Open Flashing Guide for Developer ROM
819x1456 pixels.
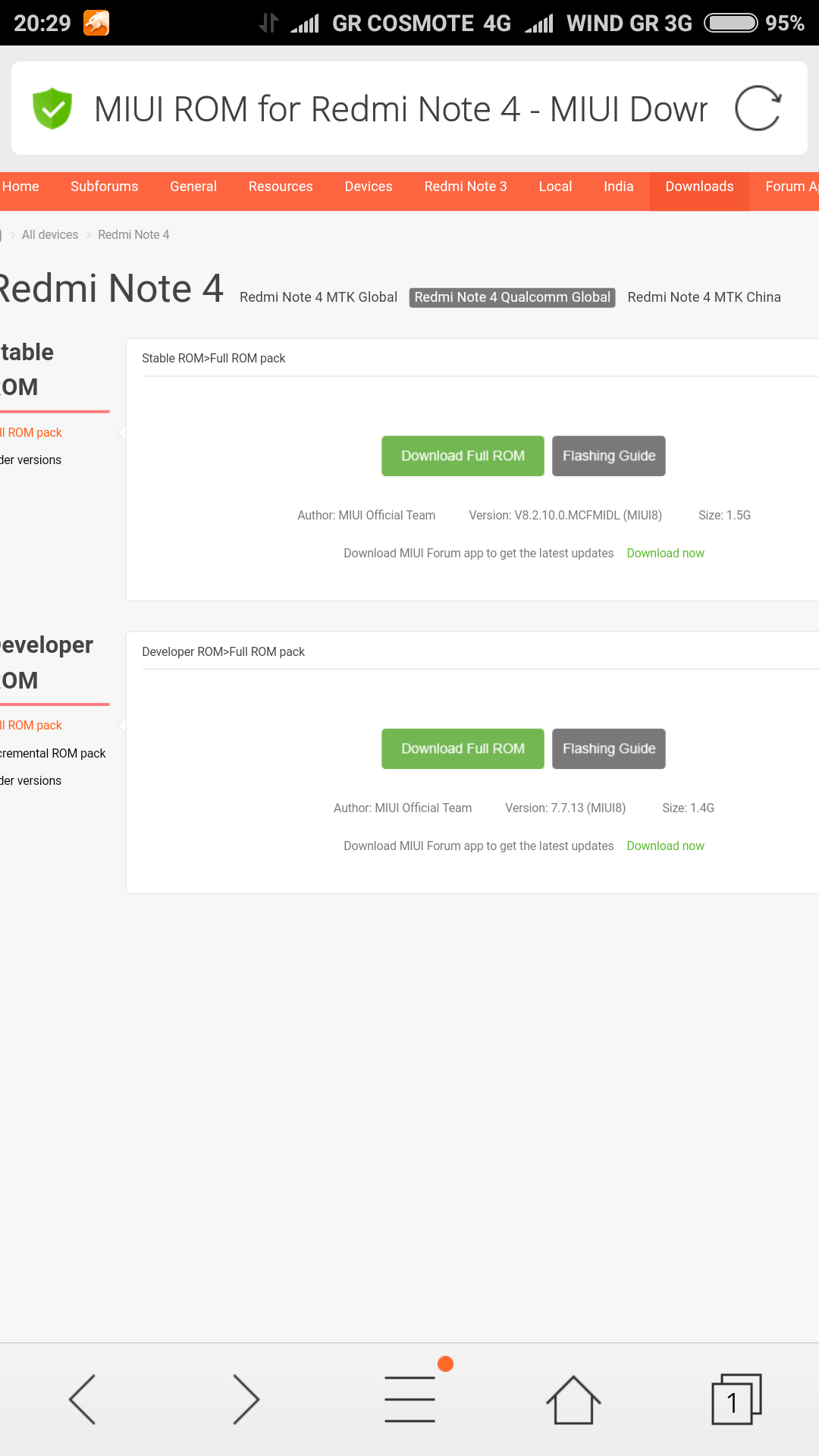click(x=609, y=748)
